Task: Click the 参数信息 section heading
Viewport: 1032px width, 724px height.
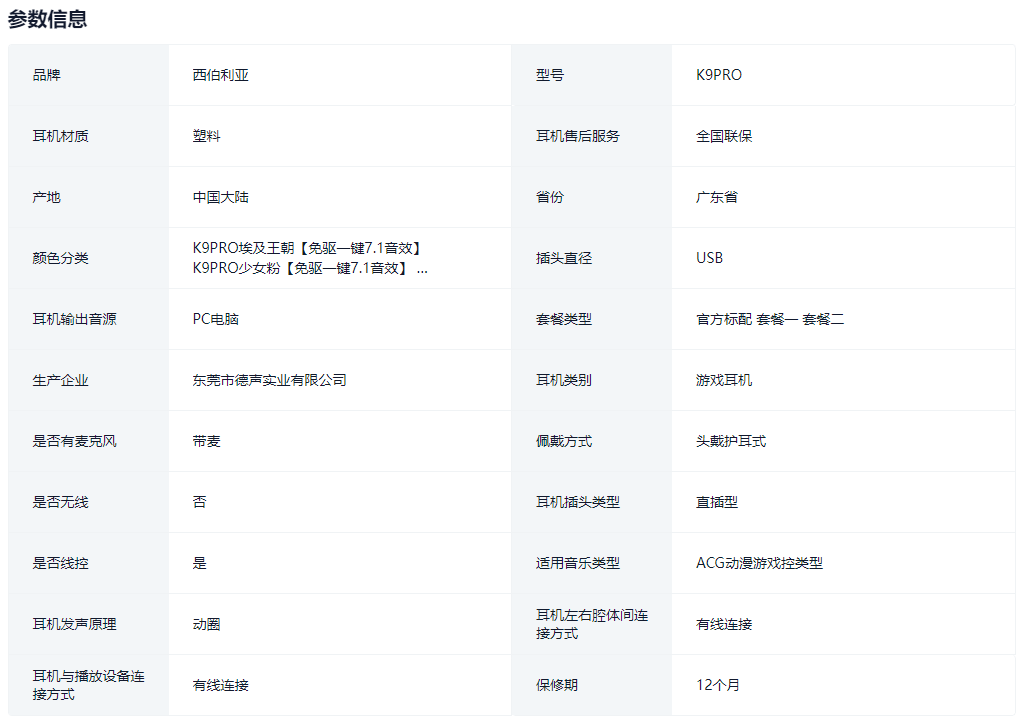Action: [47, 19]
